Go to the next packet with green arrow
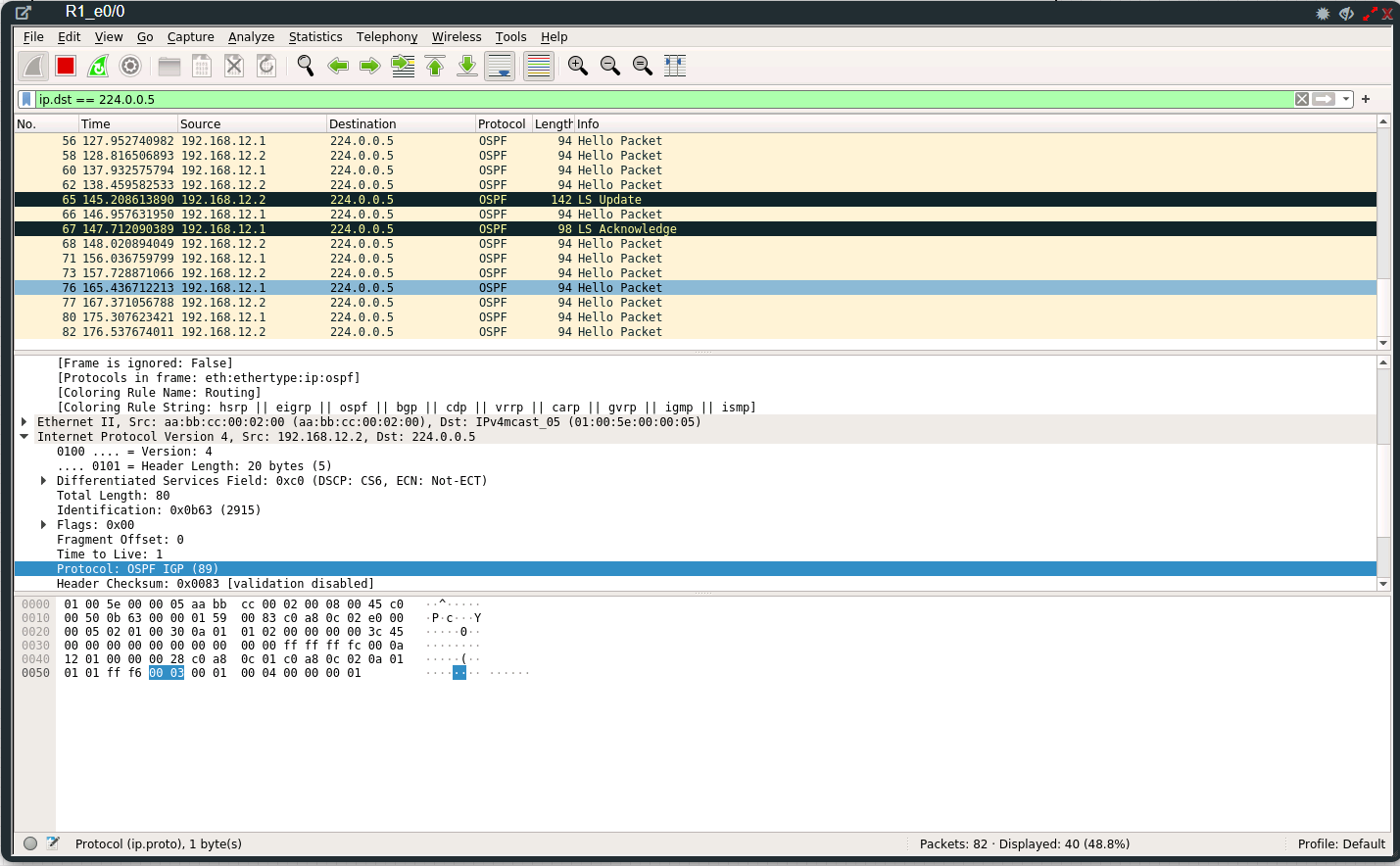The height and width of the screenshot is (866, 1400). tap(370, 66)
